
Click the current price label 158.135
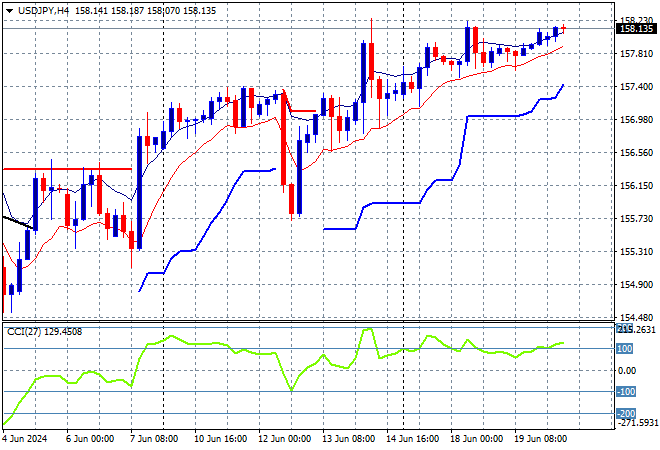(636, 29)
